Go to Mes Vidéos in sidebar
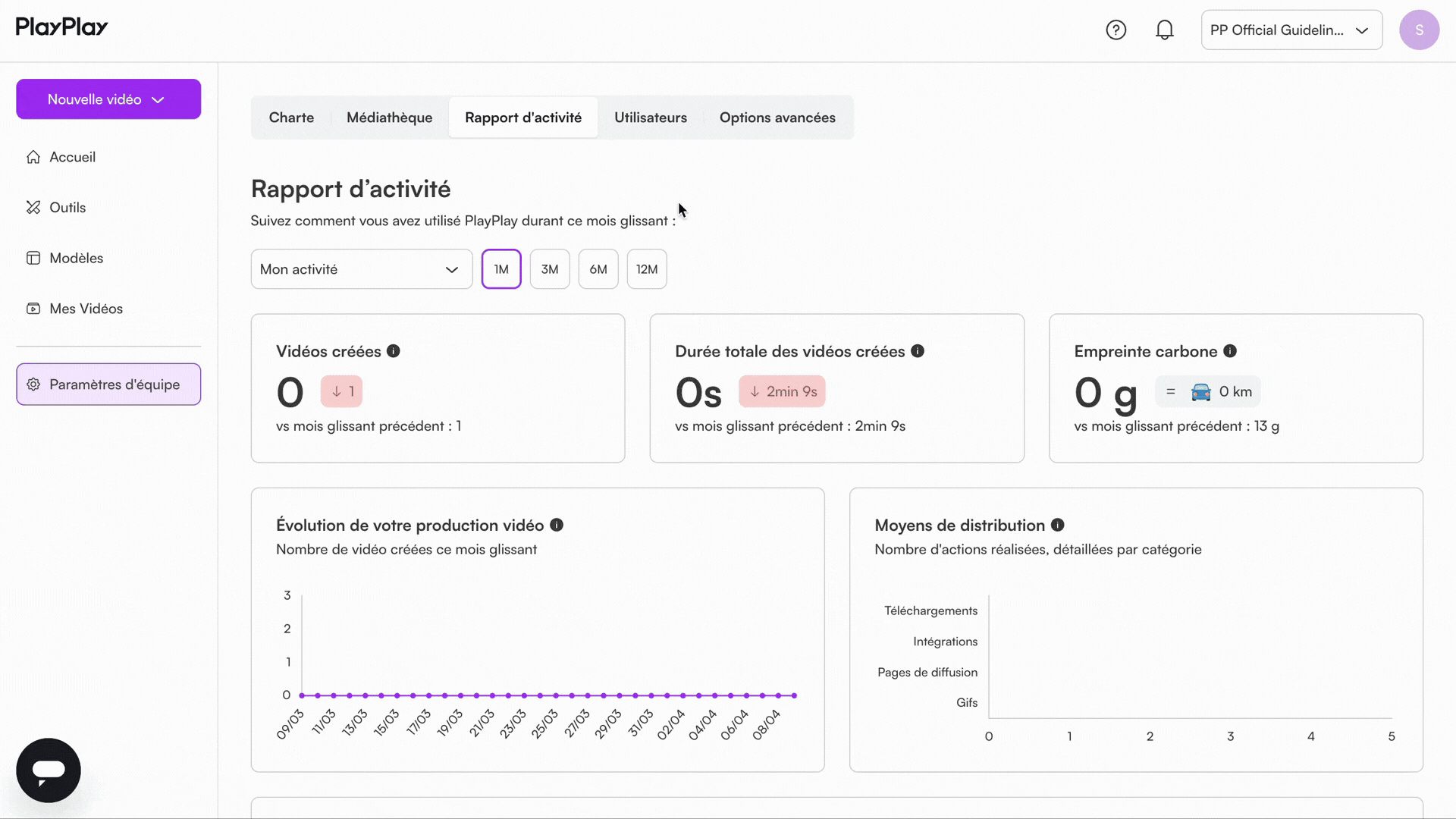 [86, 309]
